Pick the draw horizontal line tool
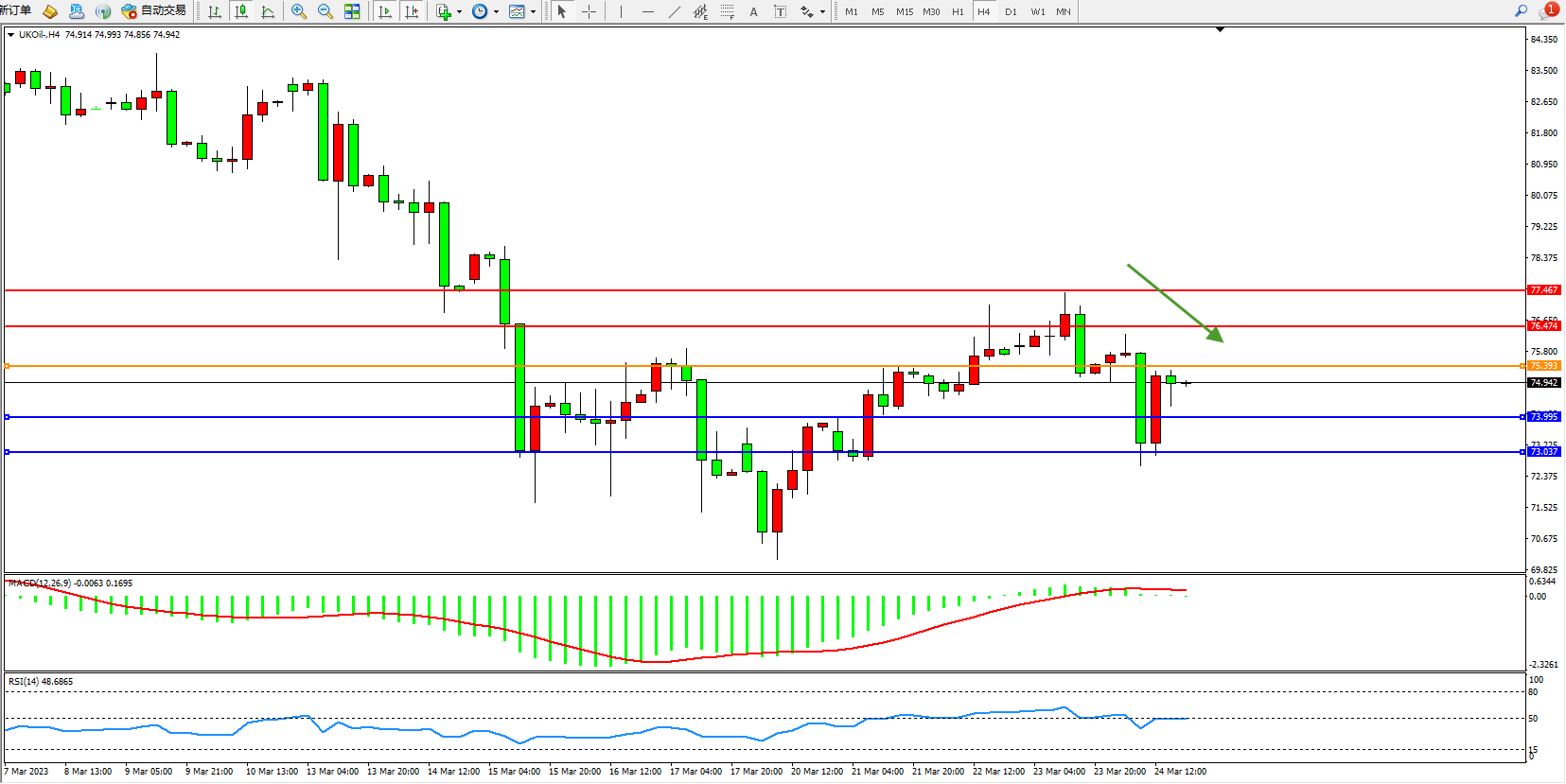This screenshot has height=784, width=1566. [x=647, y=11]
